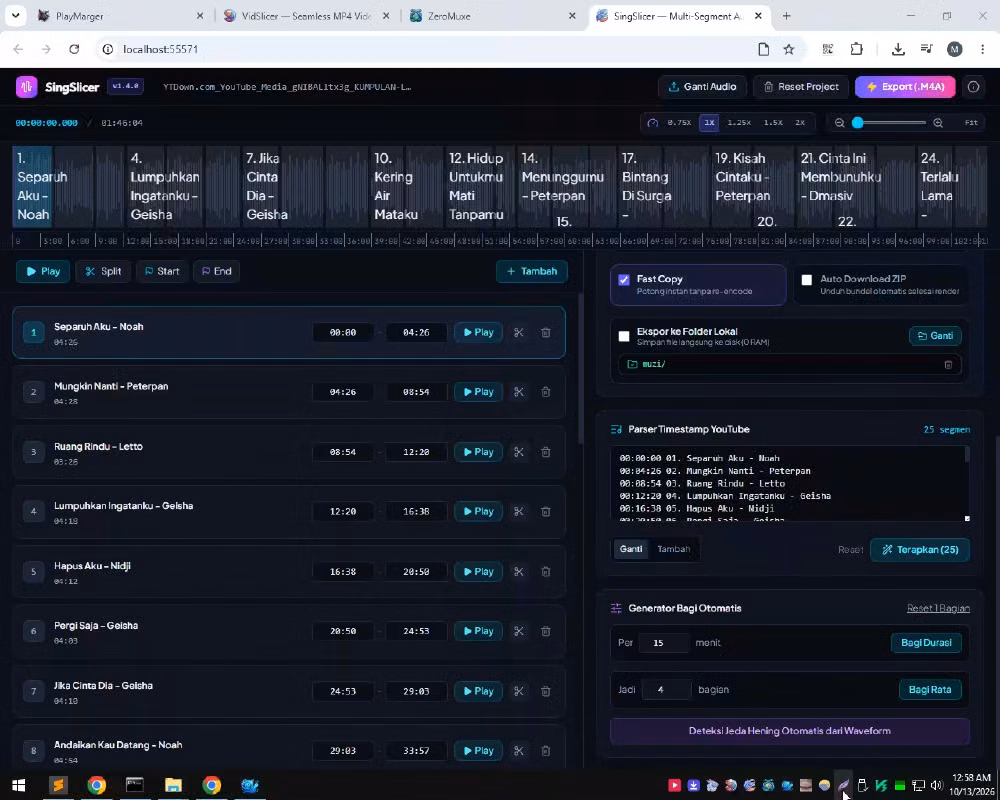Click Ganti Audio button
This screenshot has height=800, width=1000.
(x=702, y=87)
